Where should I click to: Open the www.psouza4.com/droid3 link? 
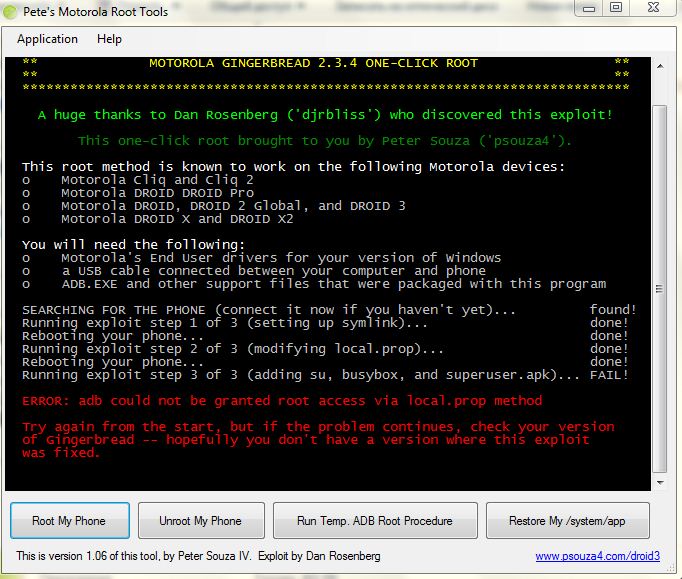597,556
